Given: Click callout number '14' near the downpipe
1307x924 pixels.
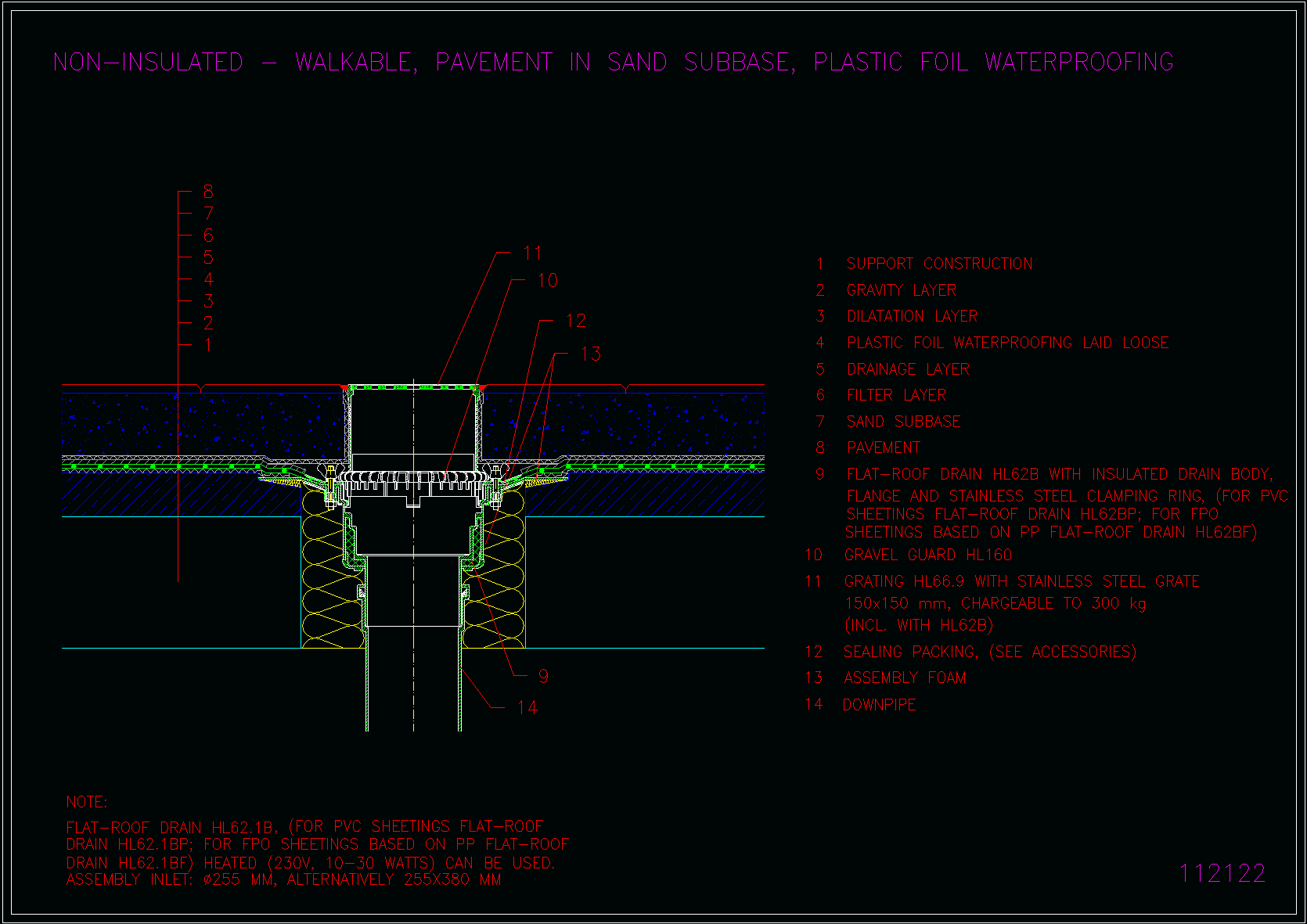Looking at the screenshot, I should click(x=527, y=708).
